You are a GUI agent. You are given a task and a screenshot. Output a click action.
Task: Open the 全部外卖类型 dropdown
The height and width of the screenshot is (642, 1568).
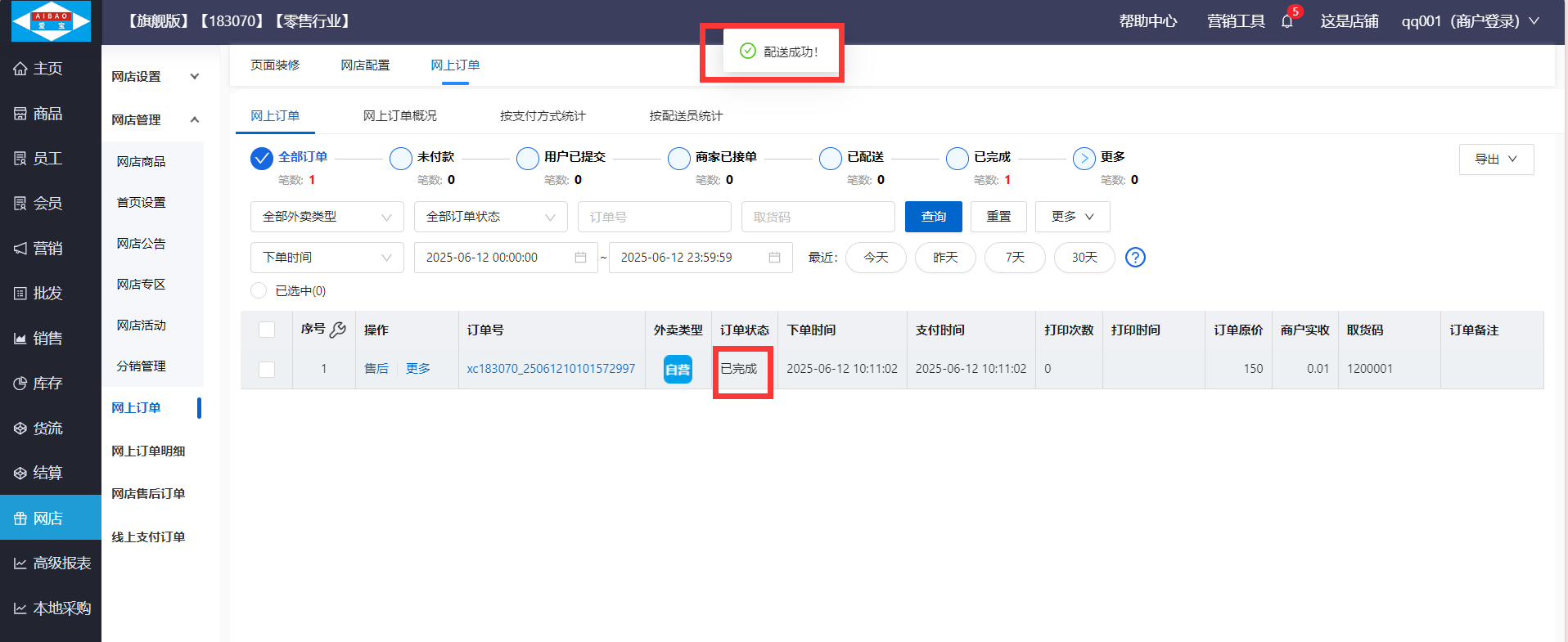pyautogui.click(x=327, y=217)
